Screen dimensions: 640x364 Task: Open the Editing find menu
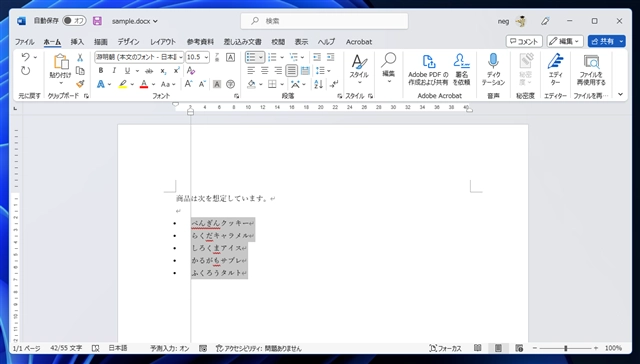click(389, 69)
